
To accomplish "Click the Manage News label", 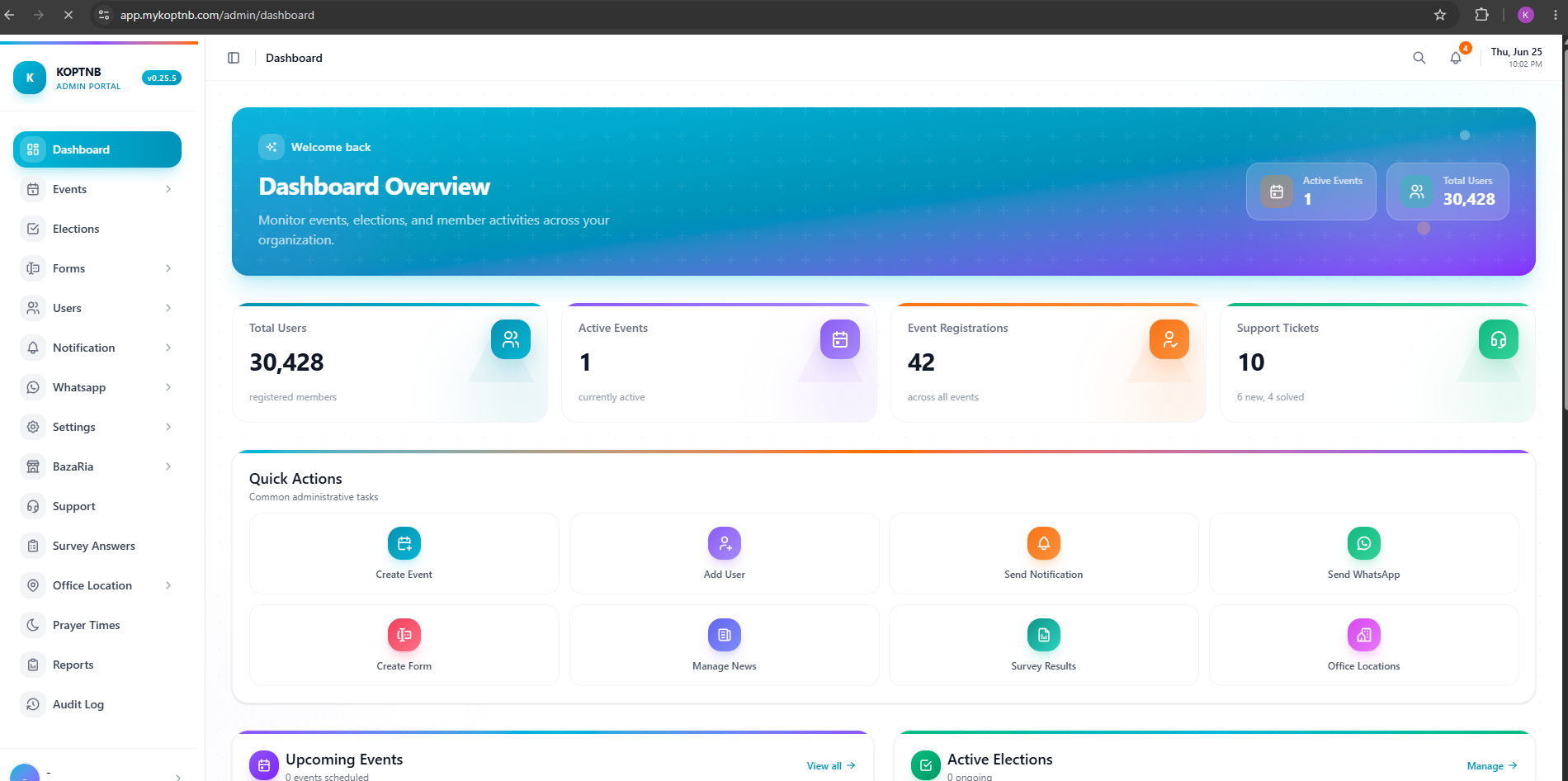I will coord(725,666).
